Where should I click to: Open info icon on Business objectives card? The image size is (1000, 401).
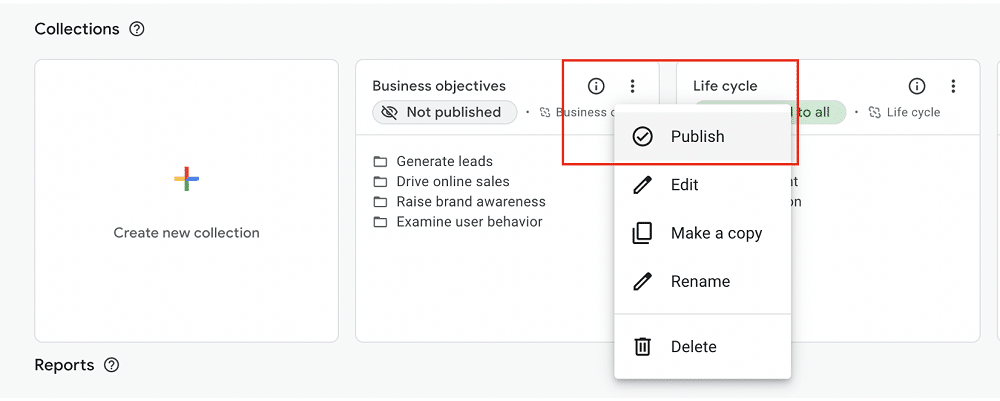pyautogui.click(x=596, y=85)
